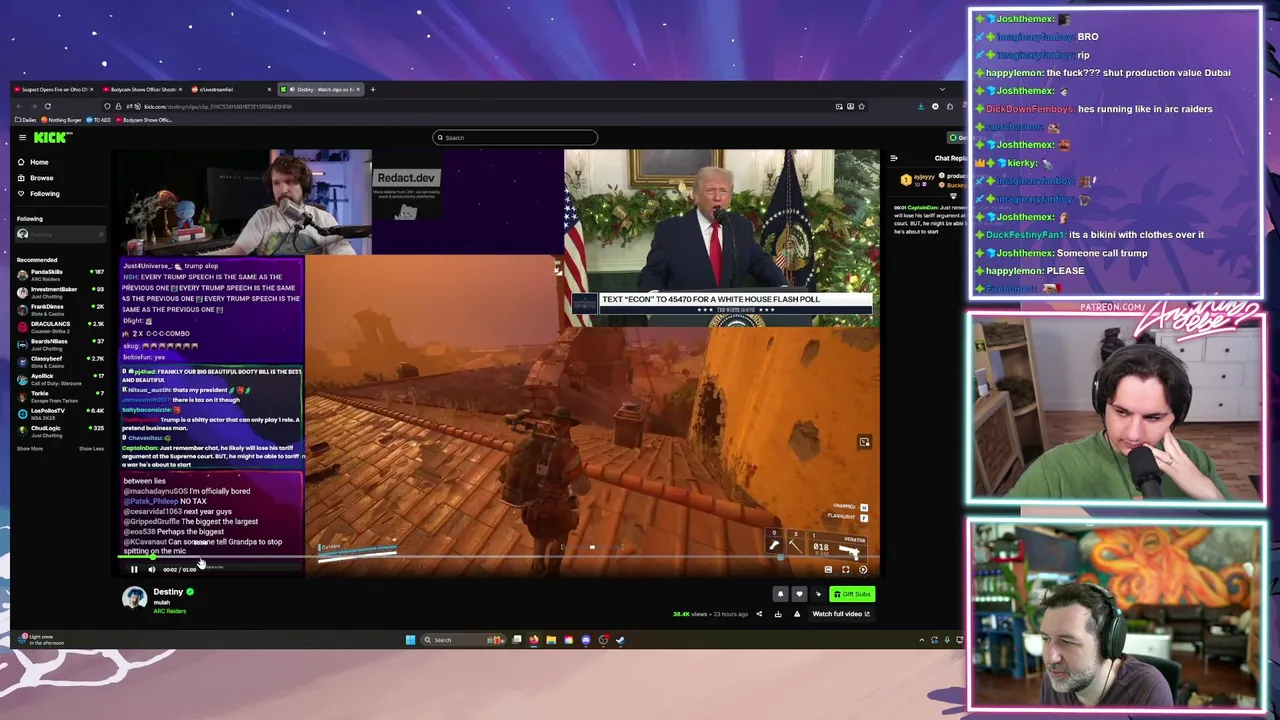Show hidden system tray icons
Image resolution: width=1280 pixels, height=720 pixels.
(x=922, y=640)
